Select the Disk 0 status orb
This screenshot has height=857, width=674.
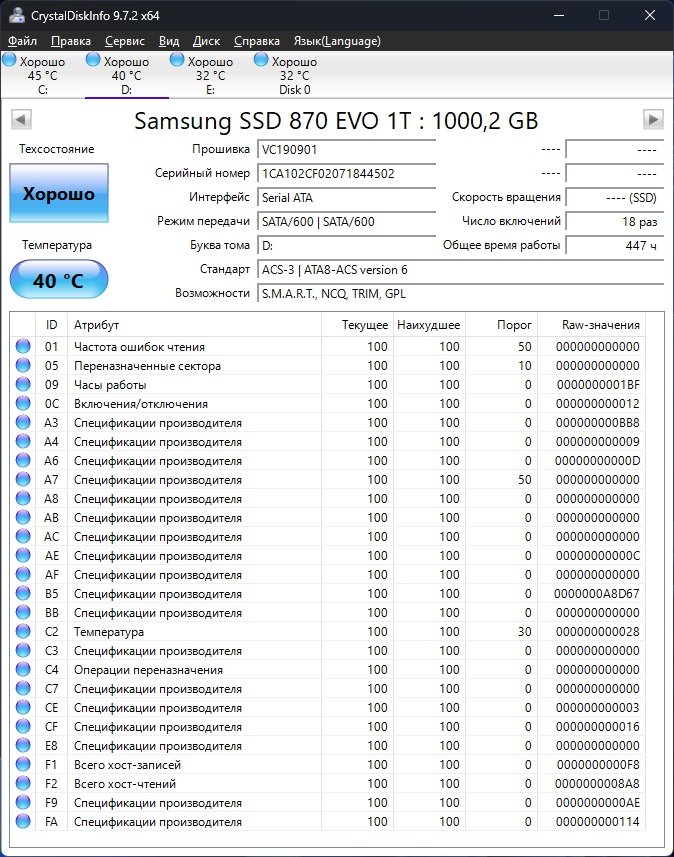click(x=262, y=61)
